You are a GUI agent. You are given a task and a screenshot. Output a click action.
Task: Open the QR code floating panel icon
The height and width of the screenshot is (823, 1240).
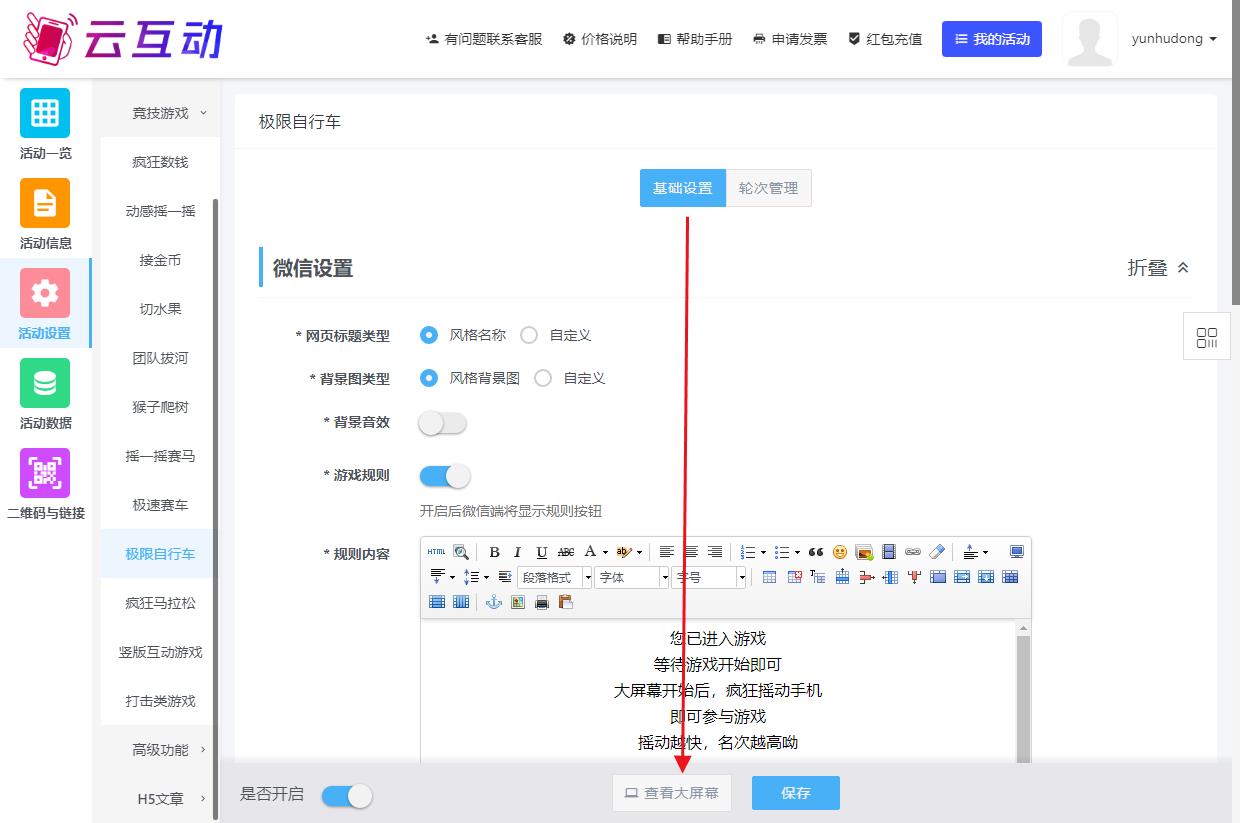tap(1206, 337)
